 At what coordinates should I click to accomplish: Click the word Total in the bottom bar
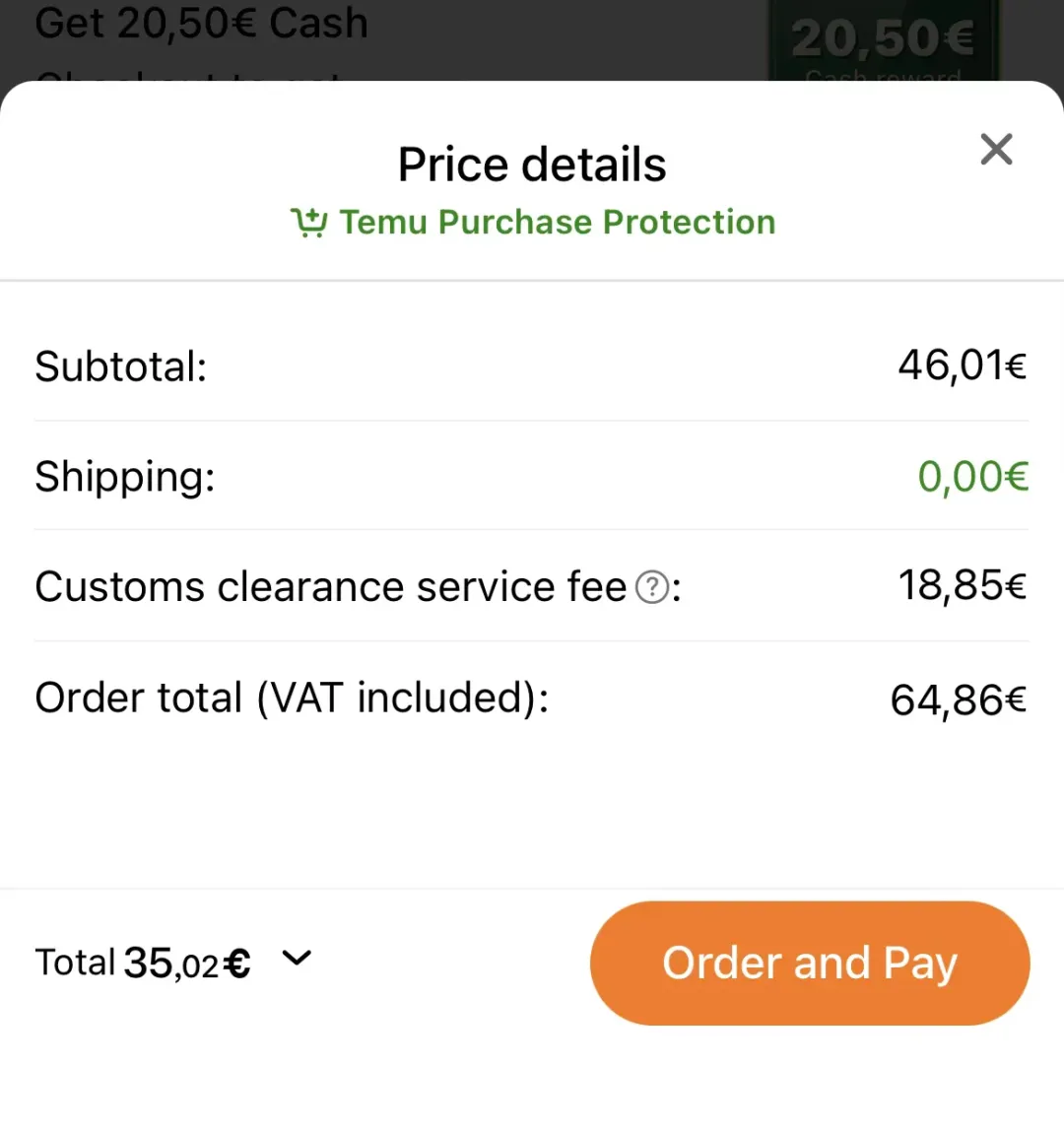click(x=75, y=963)
